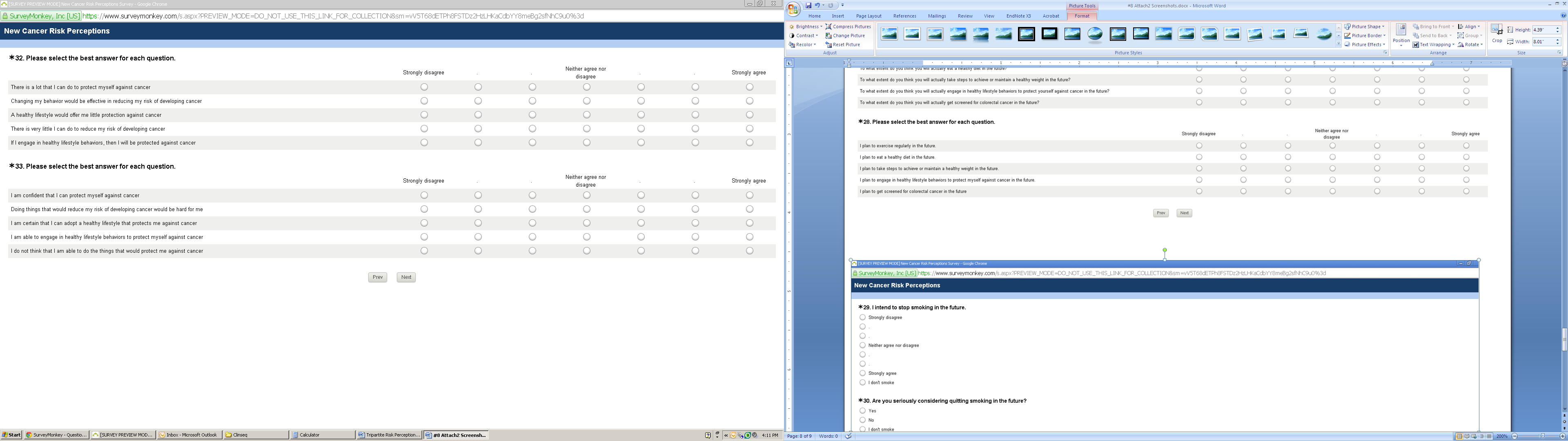The width and height of the screenshot is (1568, 441).
Task: Click the Save icon in Quick Access Toolbar
Action: (x=808, y=5)
